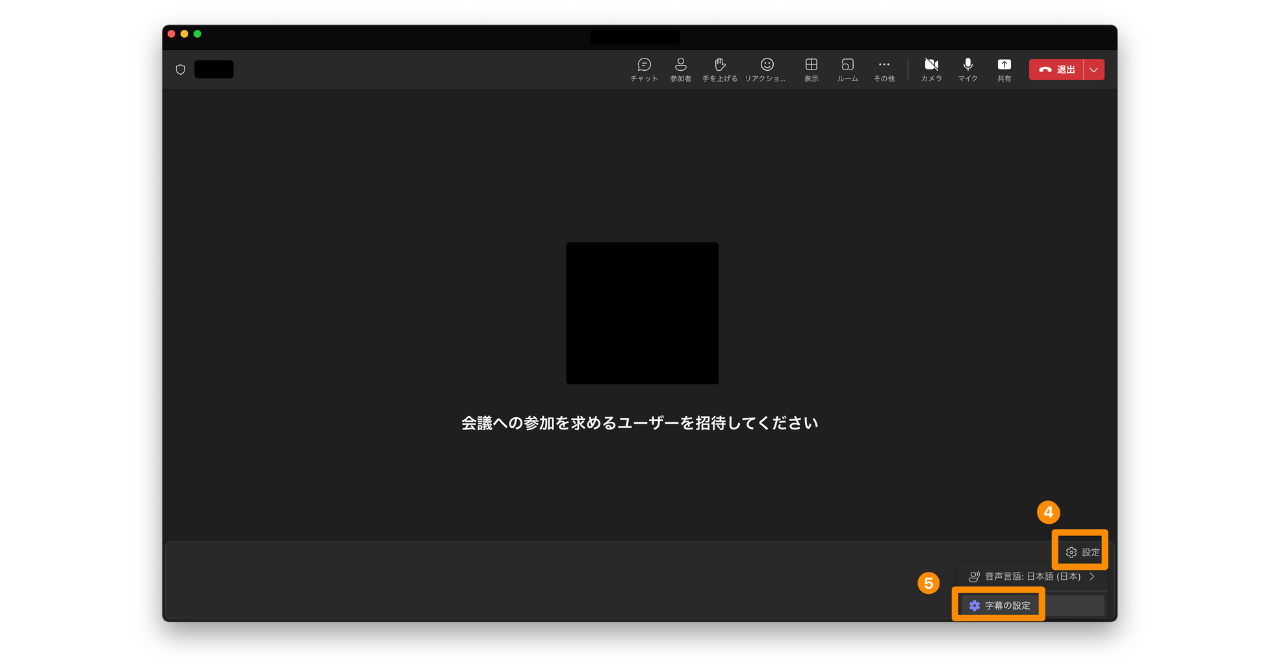
Task: Open the reactions (リアクション) smiley
Action: [x=766, y=69]
